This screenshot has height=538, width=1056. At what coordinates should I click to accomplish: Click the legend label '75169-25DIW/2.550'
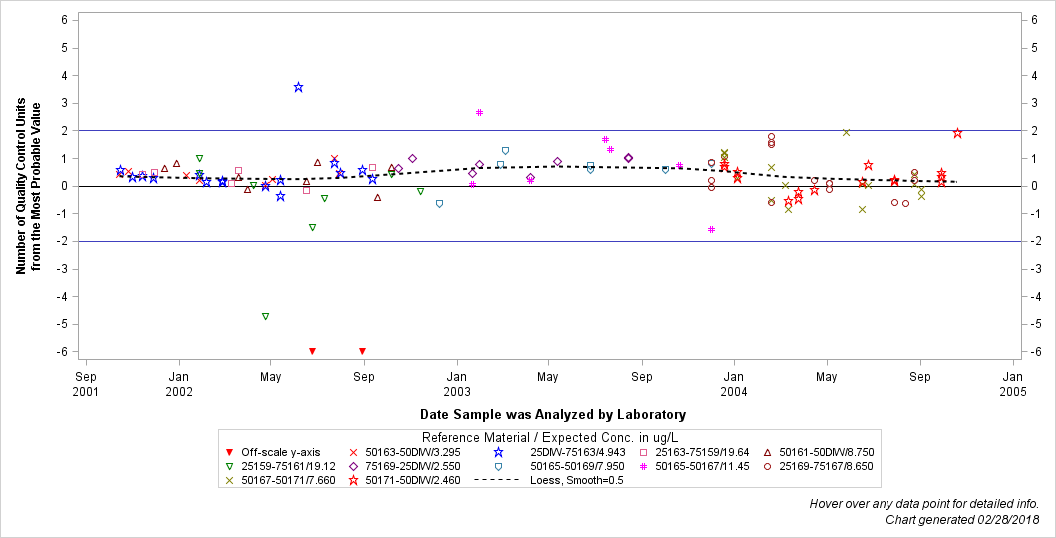tap(413, 466)
